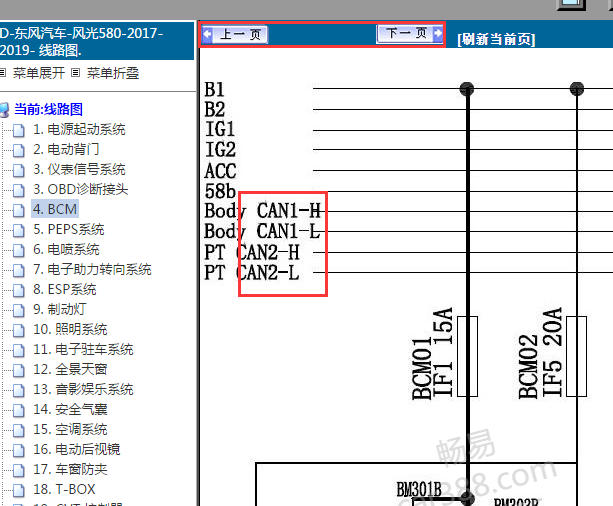This screenshot has width=613, height=506.
Task: Click the PT CAN2-L label
Action: [x=252, y=273]
